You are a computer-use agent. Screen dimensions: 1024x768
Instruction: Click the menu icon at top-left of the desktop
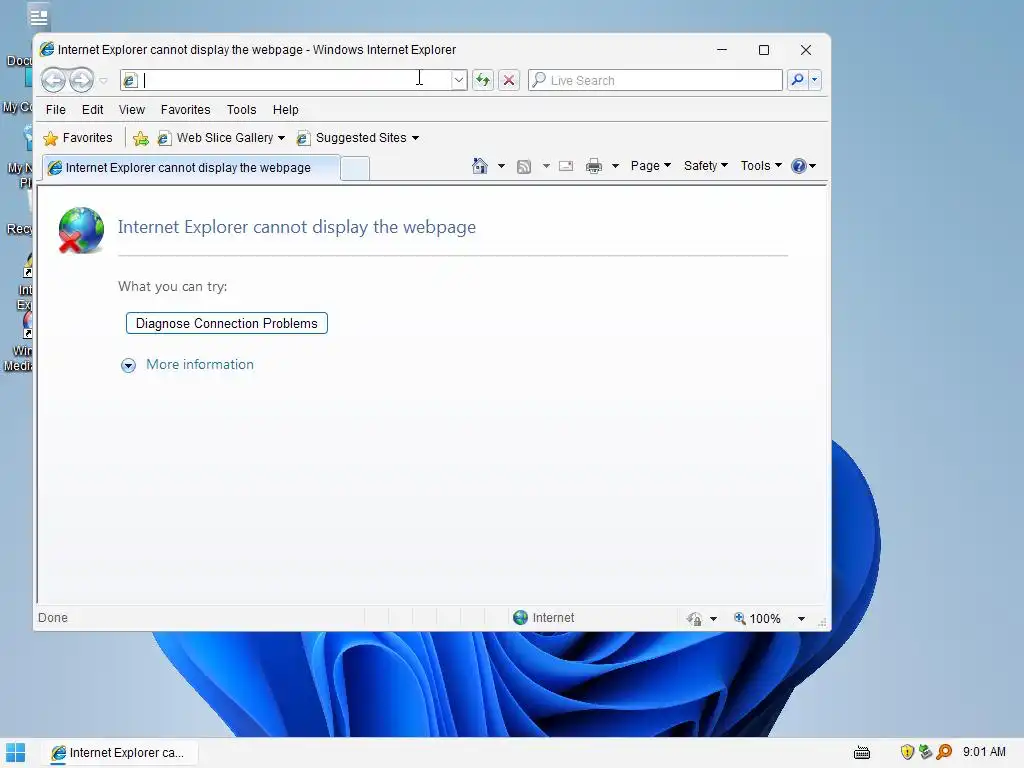(x=39, y=16)
